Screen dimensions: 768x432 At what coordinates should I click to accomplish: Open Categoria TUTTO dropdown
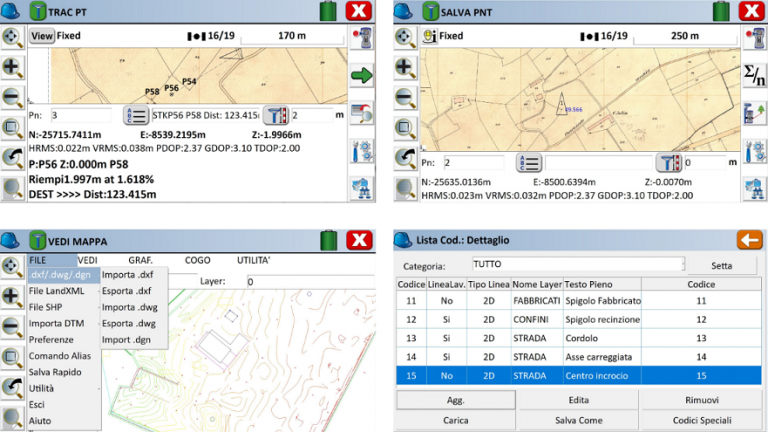(578, 264)
